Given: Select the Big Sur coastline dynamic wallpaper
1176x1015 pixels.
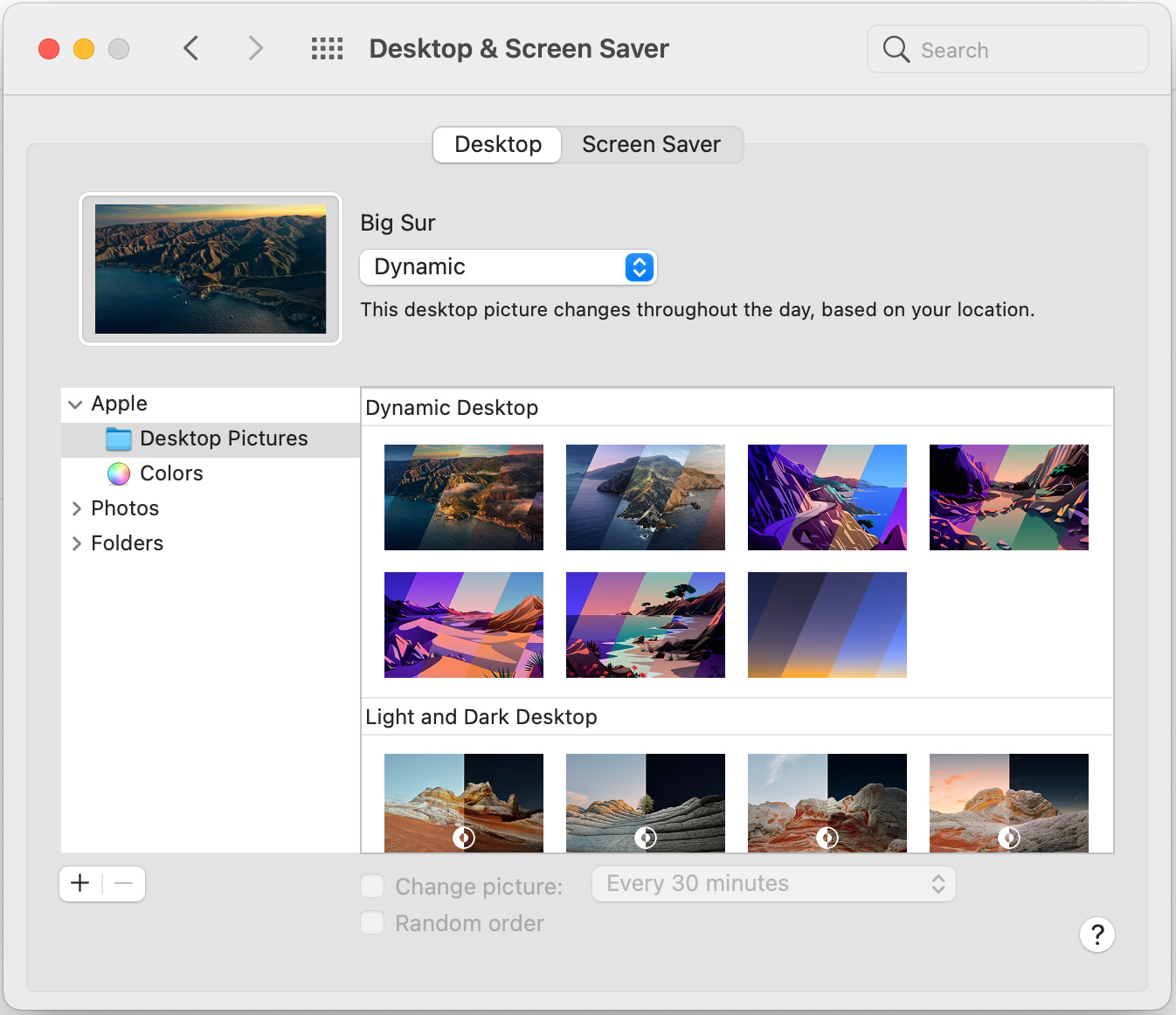Looking at the screenshot, I should point(464,497).
